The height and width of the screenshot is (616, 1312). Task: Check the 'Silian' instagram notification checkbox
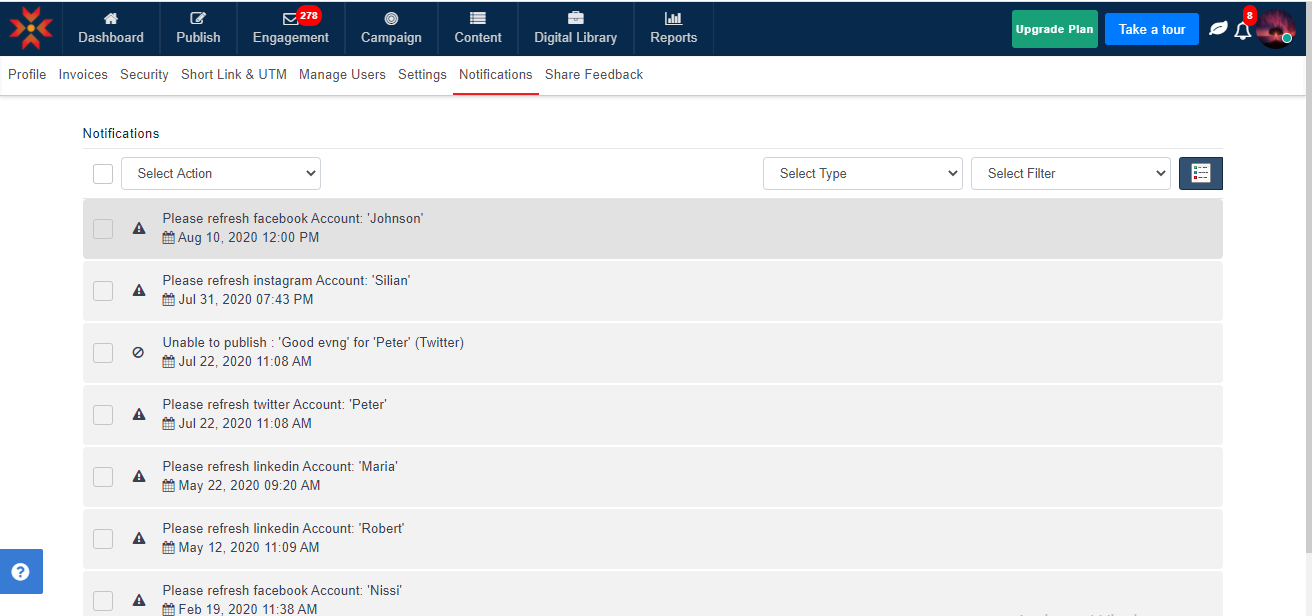[103, 291]
